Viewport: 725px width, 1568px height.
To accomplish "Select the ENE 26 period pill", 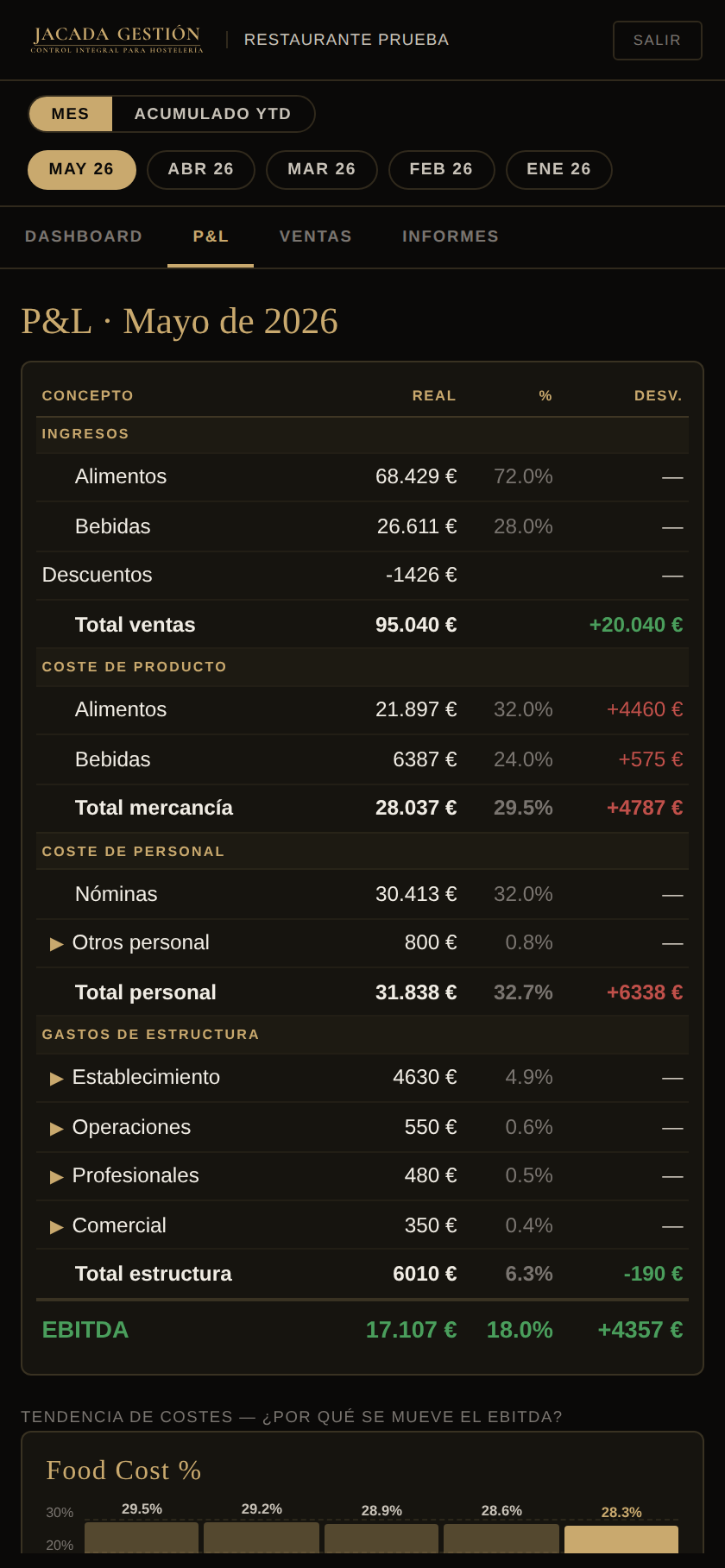I will pos(559,169).
